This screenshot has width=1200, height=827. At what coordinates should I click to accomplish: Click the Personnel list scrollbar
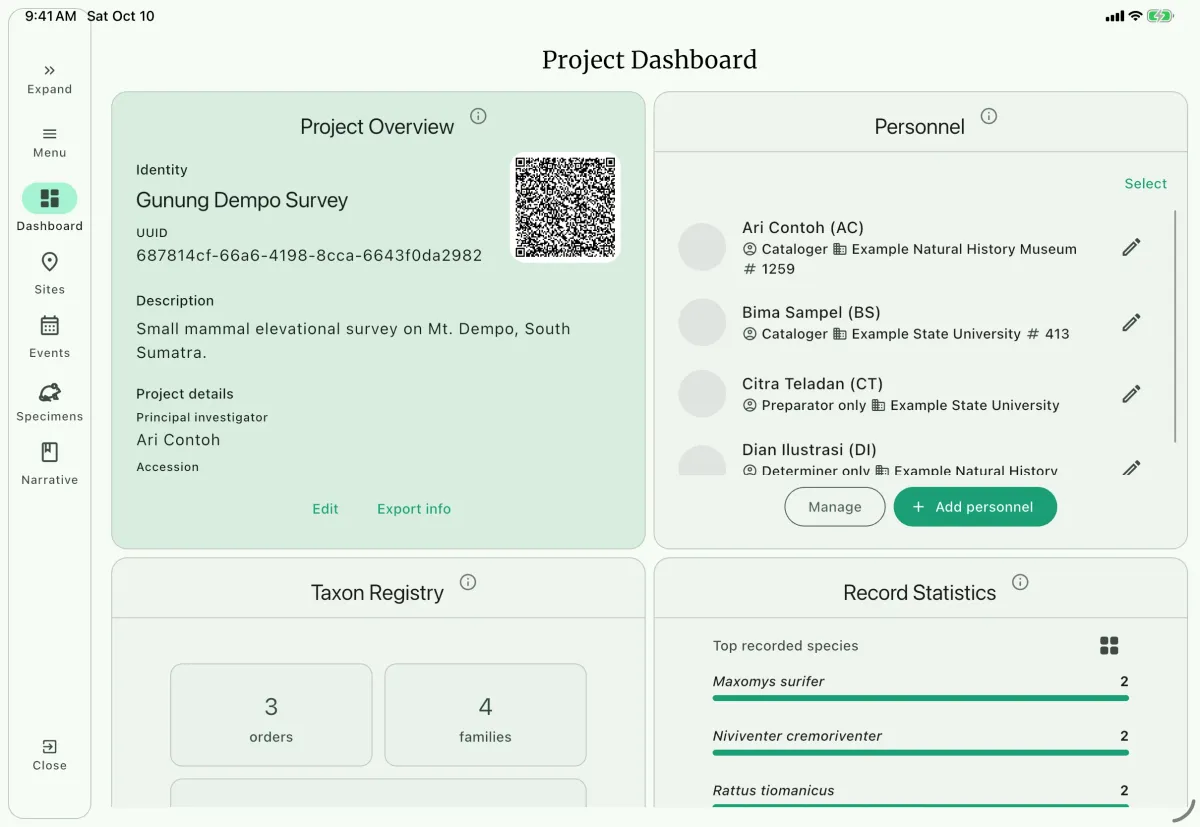pos(1175,326)
